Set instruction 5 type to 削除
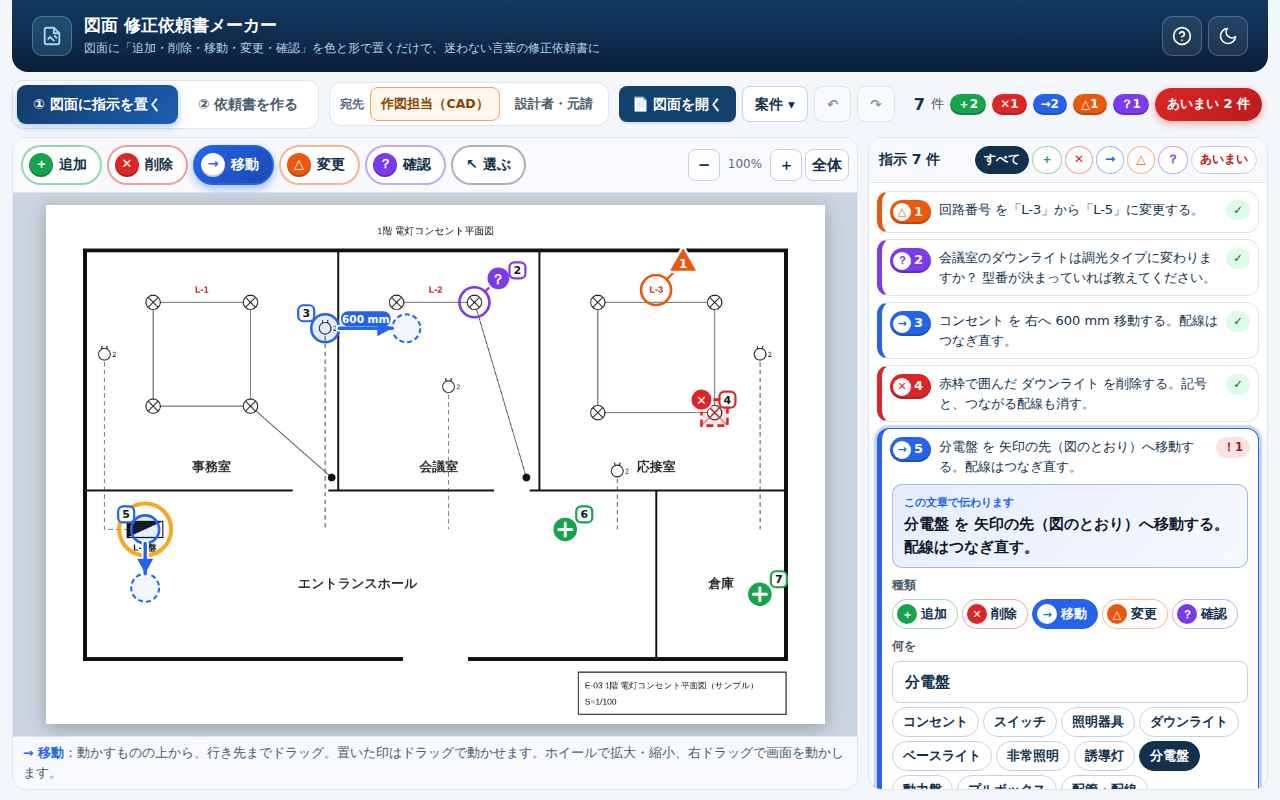Screen dimensions: 1280x800 pos(995,614)
